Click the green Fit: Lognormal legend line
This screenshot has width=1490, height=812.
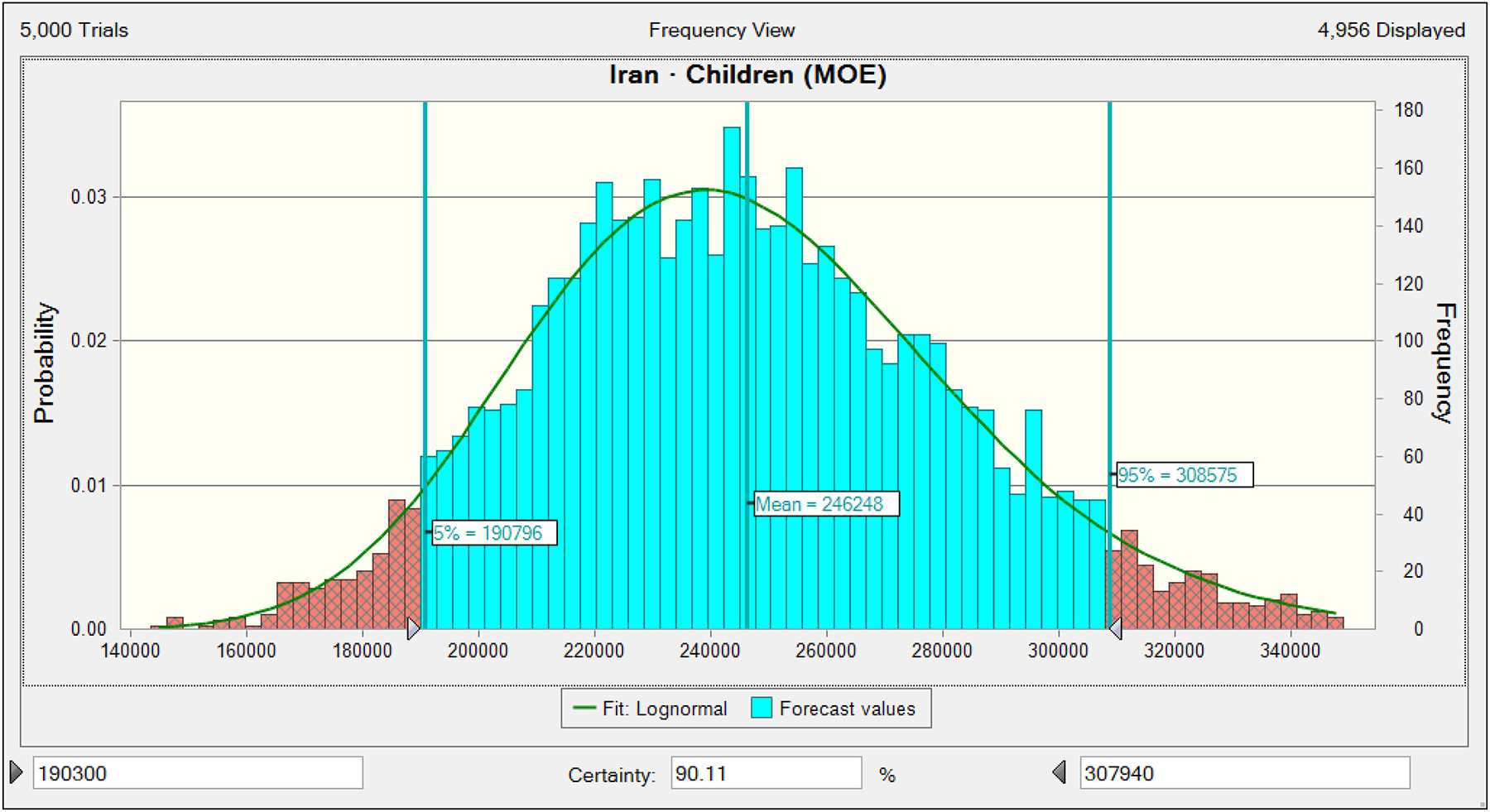(x=584, y=709)
